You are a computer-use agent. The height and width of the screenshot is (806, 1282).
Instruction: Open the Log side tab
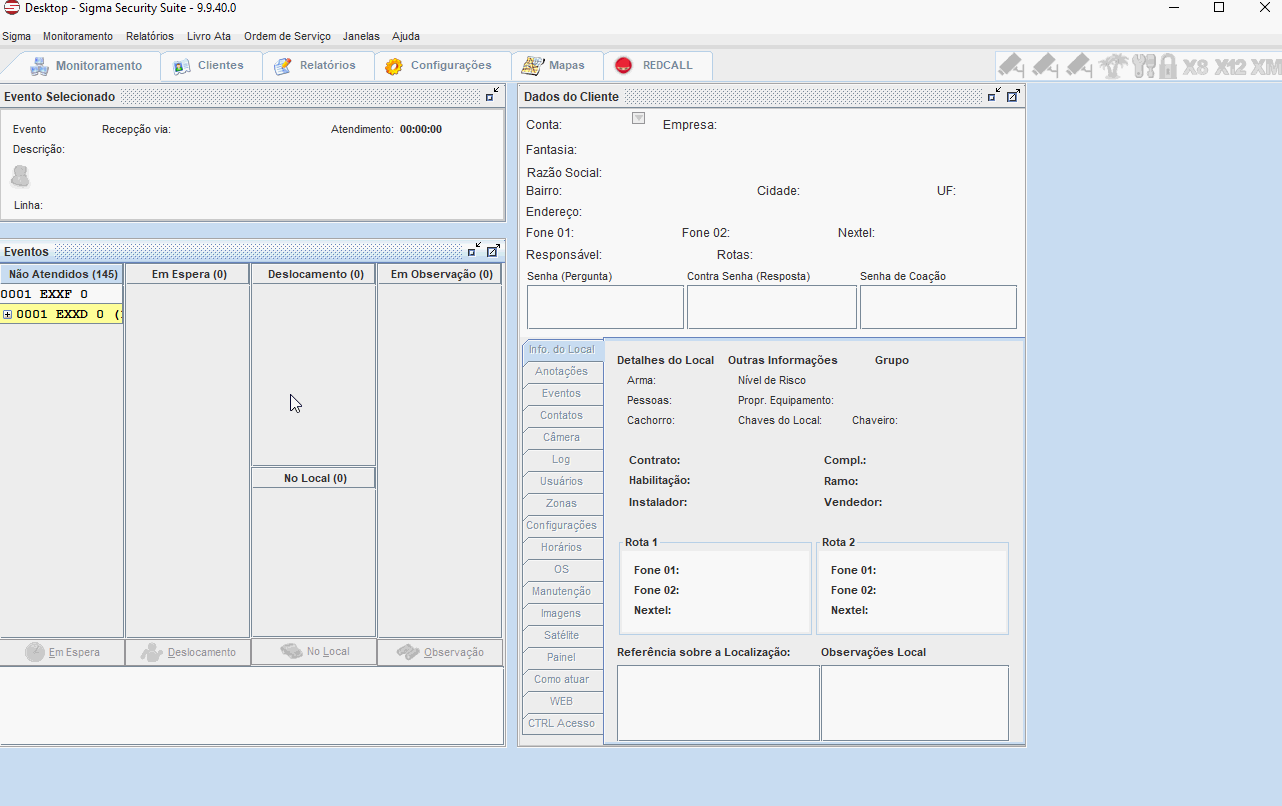562,459
